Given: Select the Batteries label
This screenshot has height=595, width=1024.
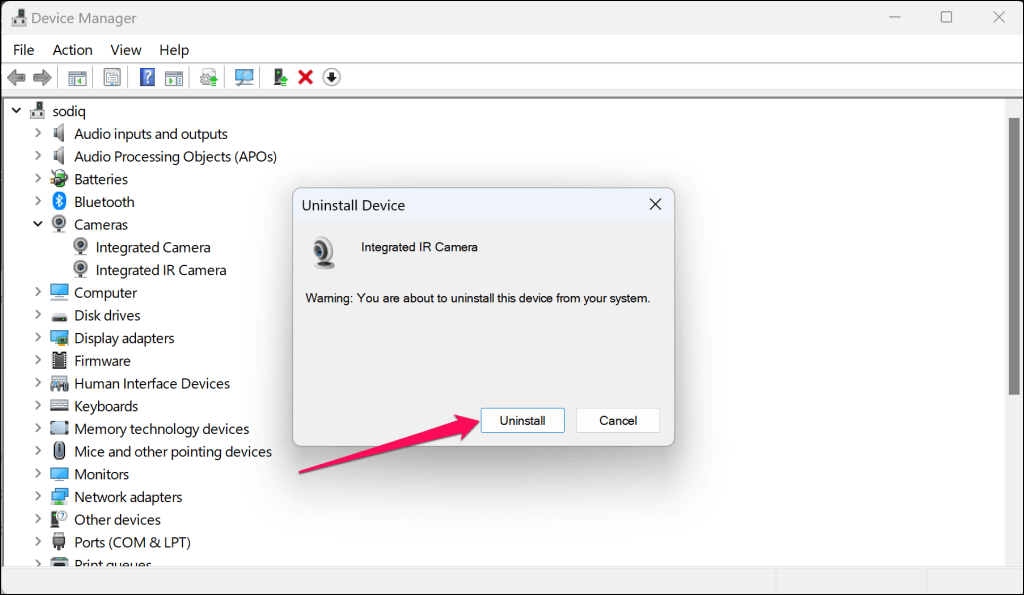Looking at the screenshot, I should pyautogui.click(x=101, y=179).
